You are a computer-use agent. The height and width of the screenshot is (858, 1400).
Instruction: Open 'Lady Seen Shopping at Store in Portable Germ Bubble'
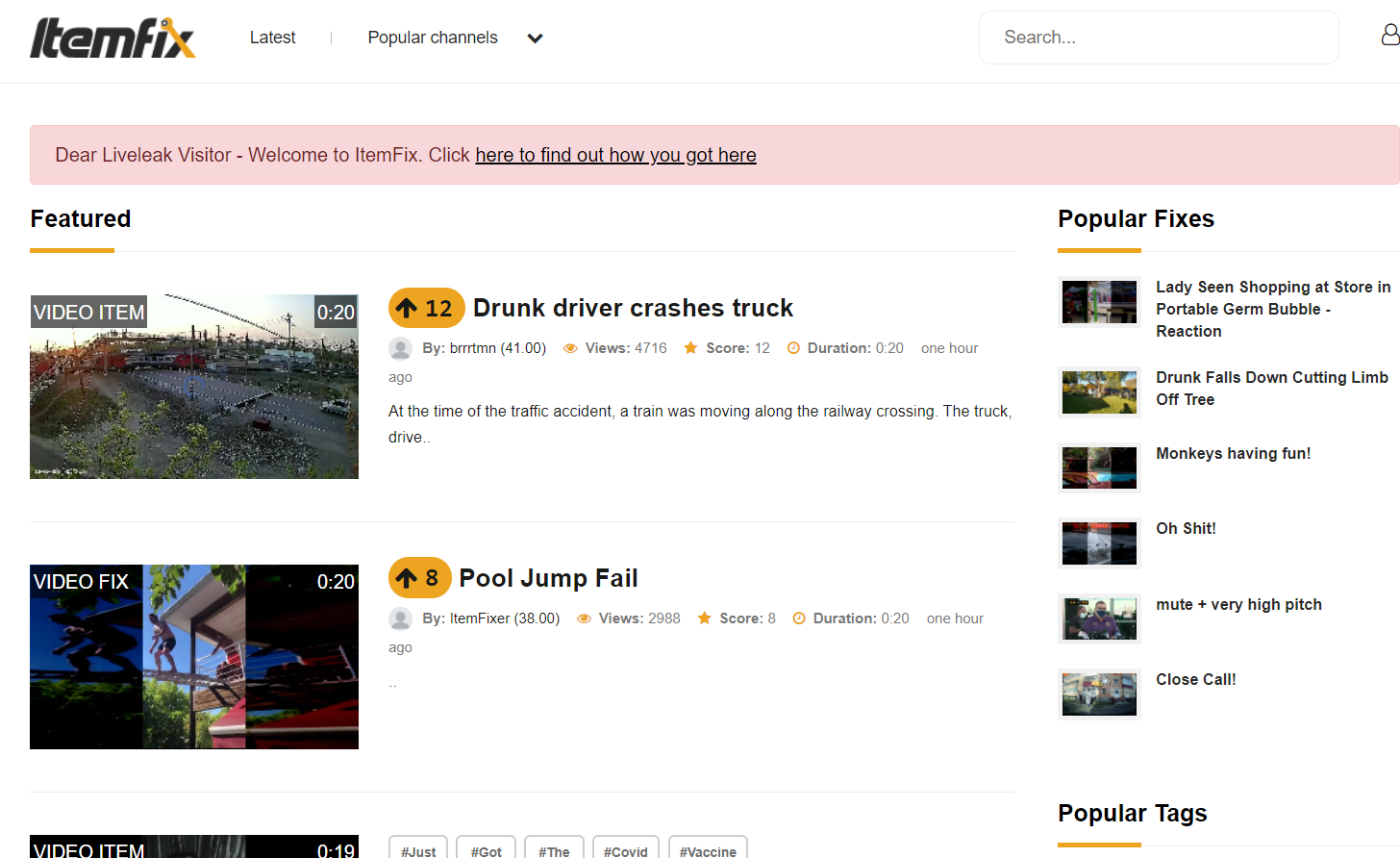[1273, 309]
